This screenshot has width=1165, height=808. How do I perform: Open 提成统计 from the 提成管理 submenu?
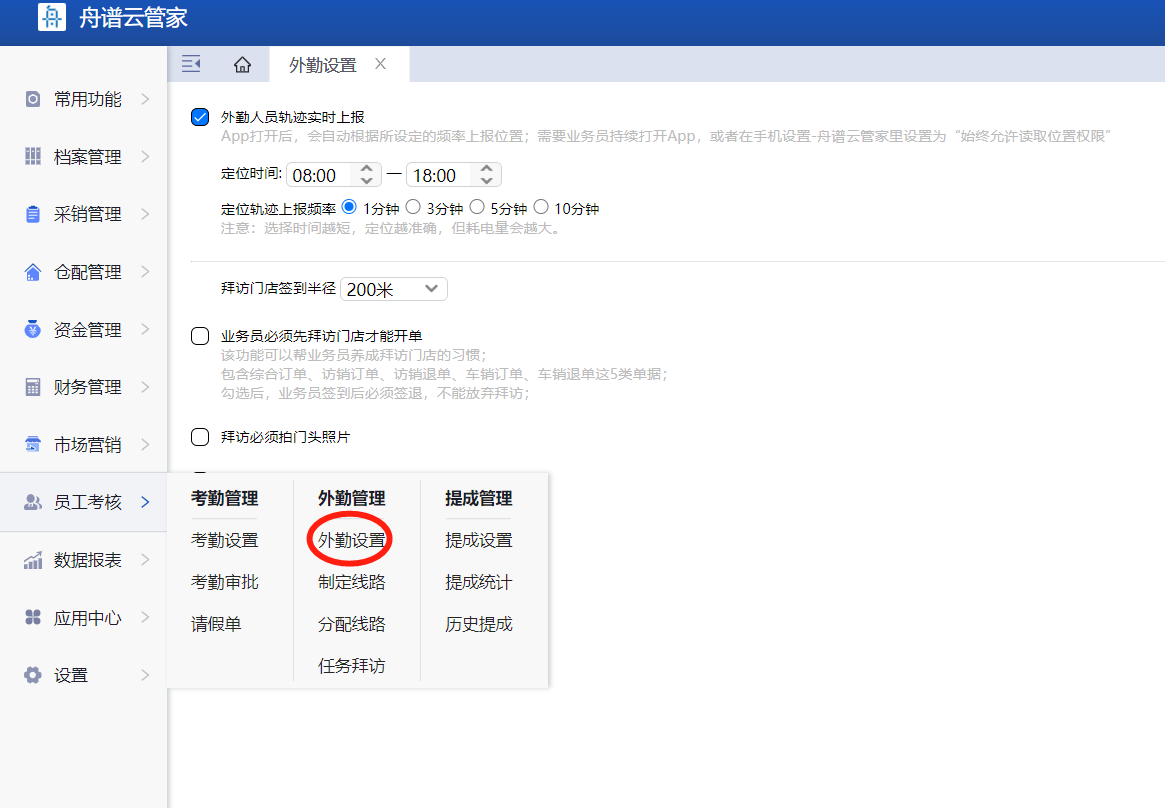pyautogui.click(x=478, y=582)
